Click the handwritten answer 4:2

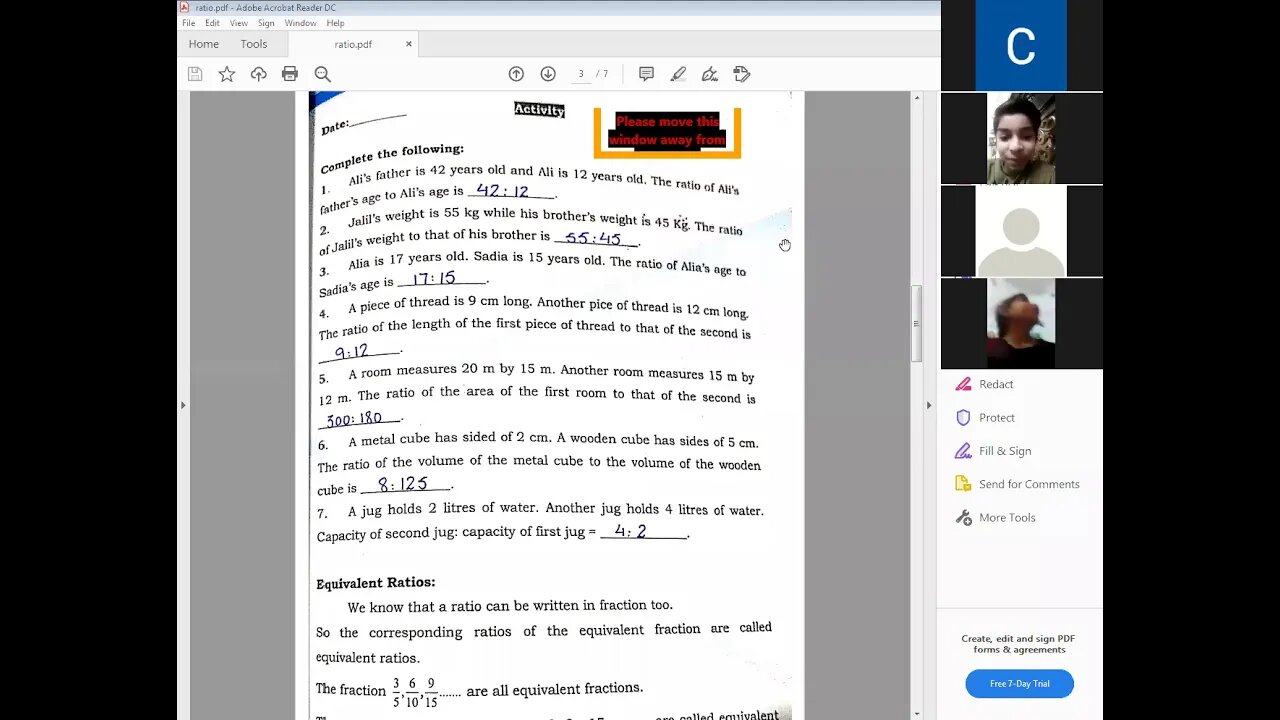pos(630,531)
